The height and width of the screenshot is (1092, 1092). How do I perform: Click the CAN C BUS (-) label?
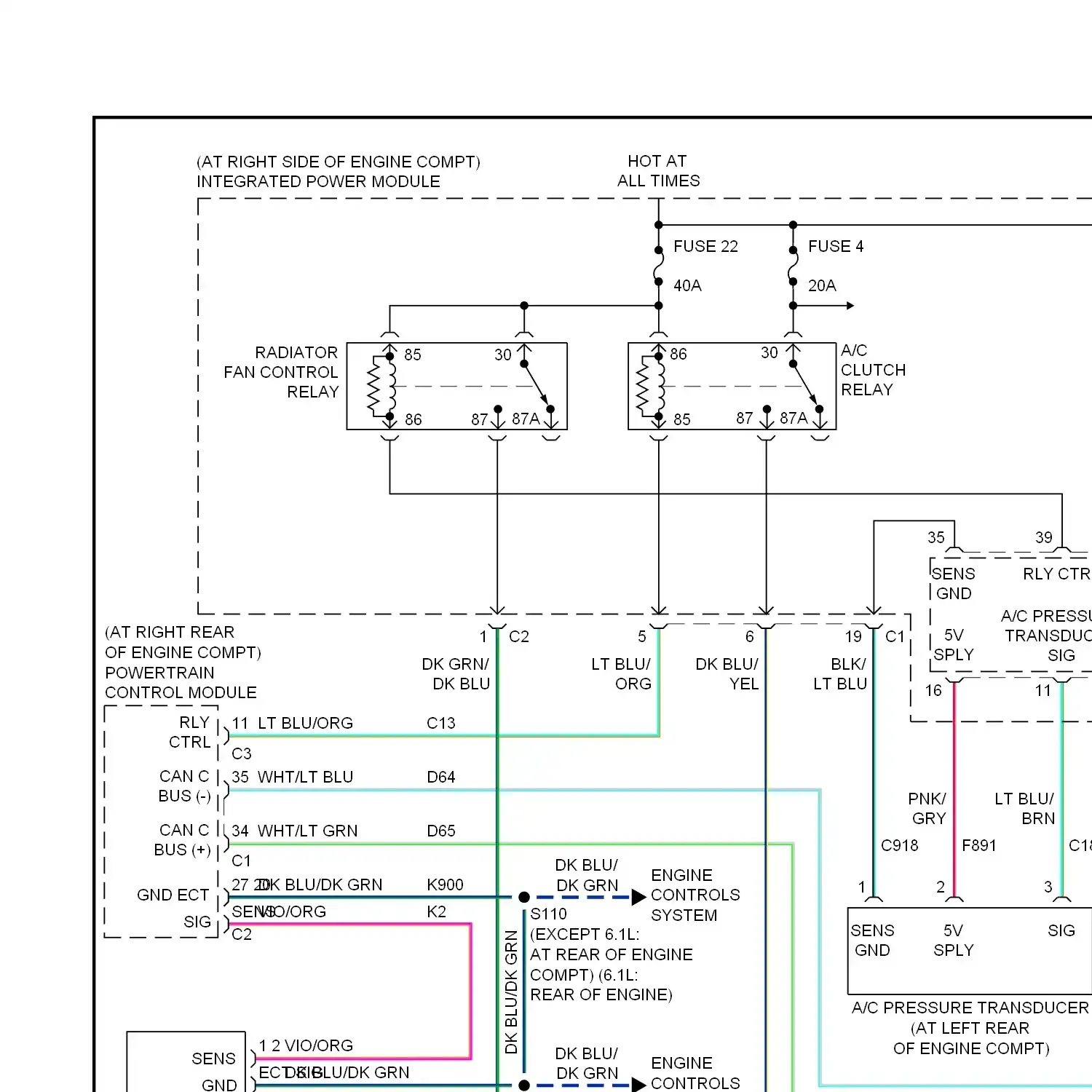click(184, 786)
